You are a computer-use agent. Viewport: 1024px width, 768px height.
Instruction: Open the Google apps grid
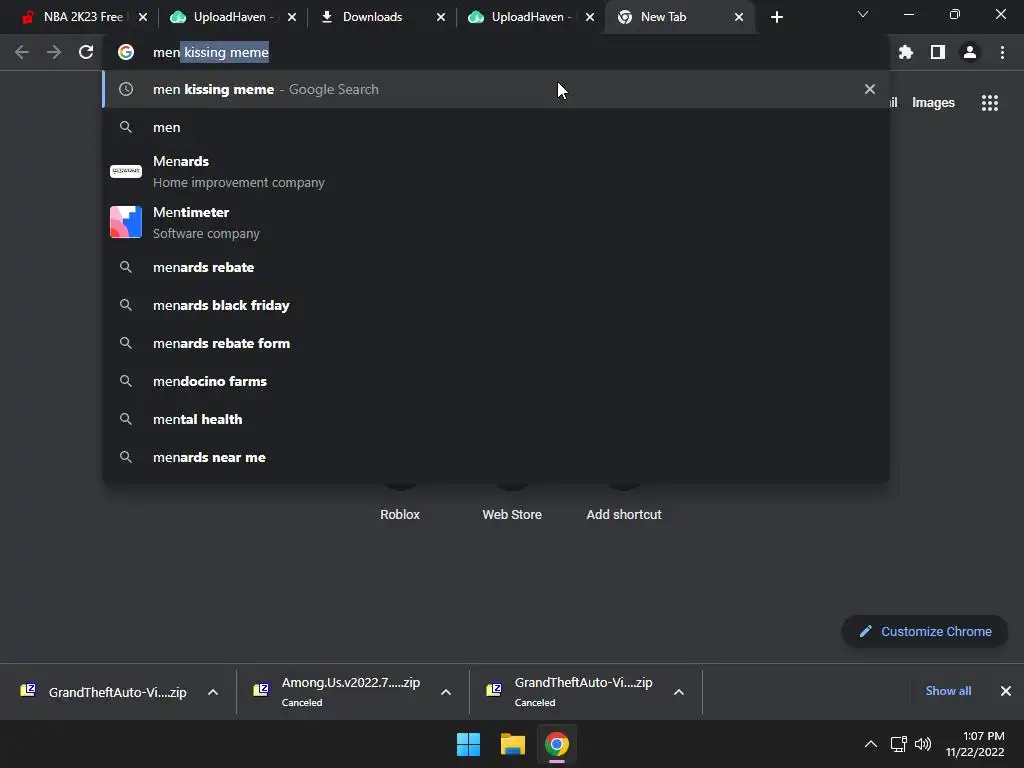989,103
